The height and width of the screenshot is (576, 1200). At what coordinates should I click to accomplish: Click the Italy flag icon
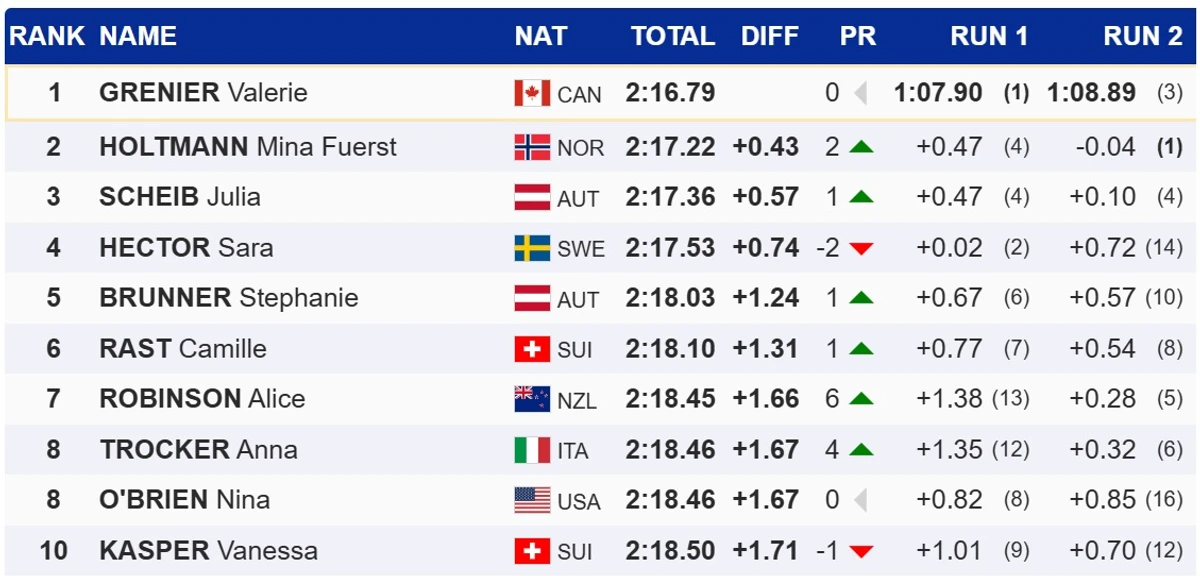tap(532, 450)
